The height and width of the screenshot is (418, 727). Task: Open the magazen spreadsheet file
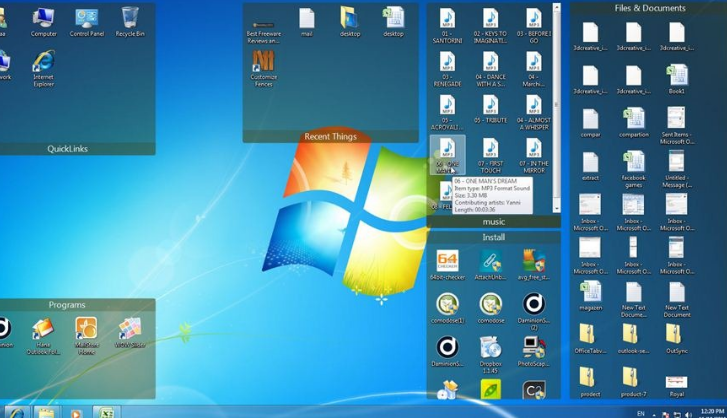pyautogui.click(x=590, y=296)
